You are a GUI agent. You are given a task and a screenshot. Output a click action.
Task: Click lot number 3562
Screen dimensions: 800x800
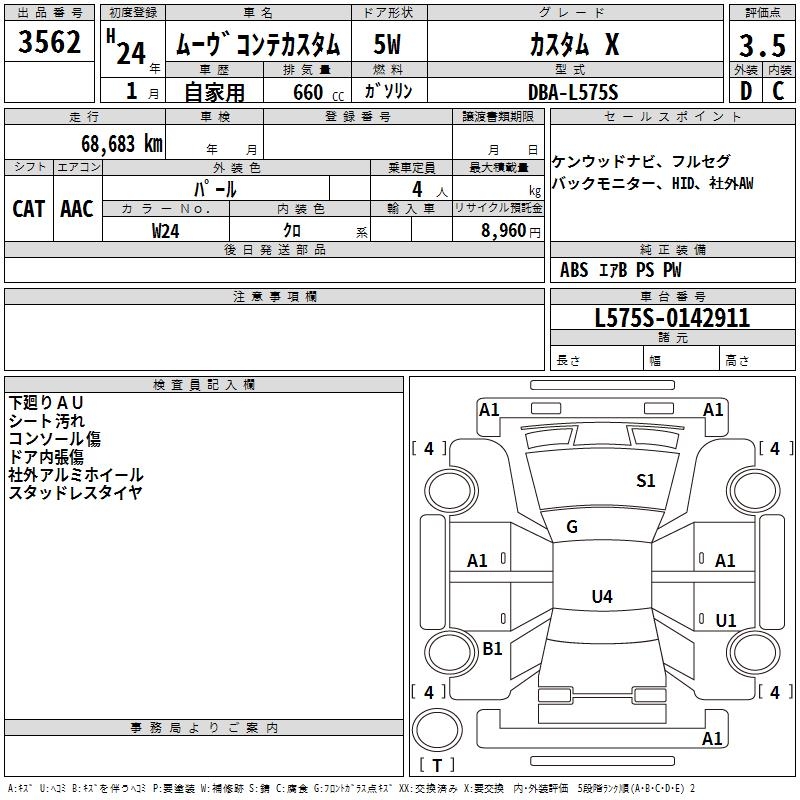coord(50,42)
